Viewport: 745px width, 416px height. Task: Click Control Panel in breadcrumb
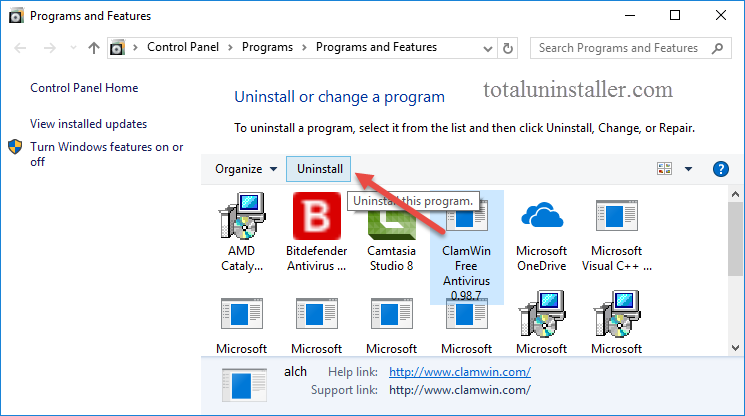[183, 47]
